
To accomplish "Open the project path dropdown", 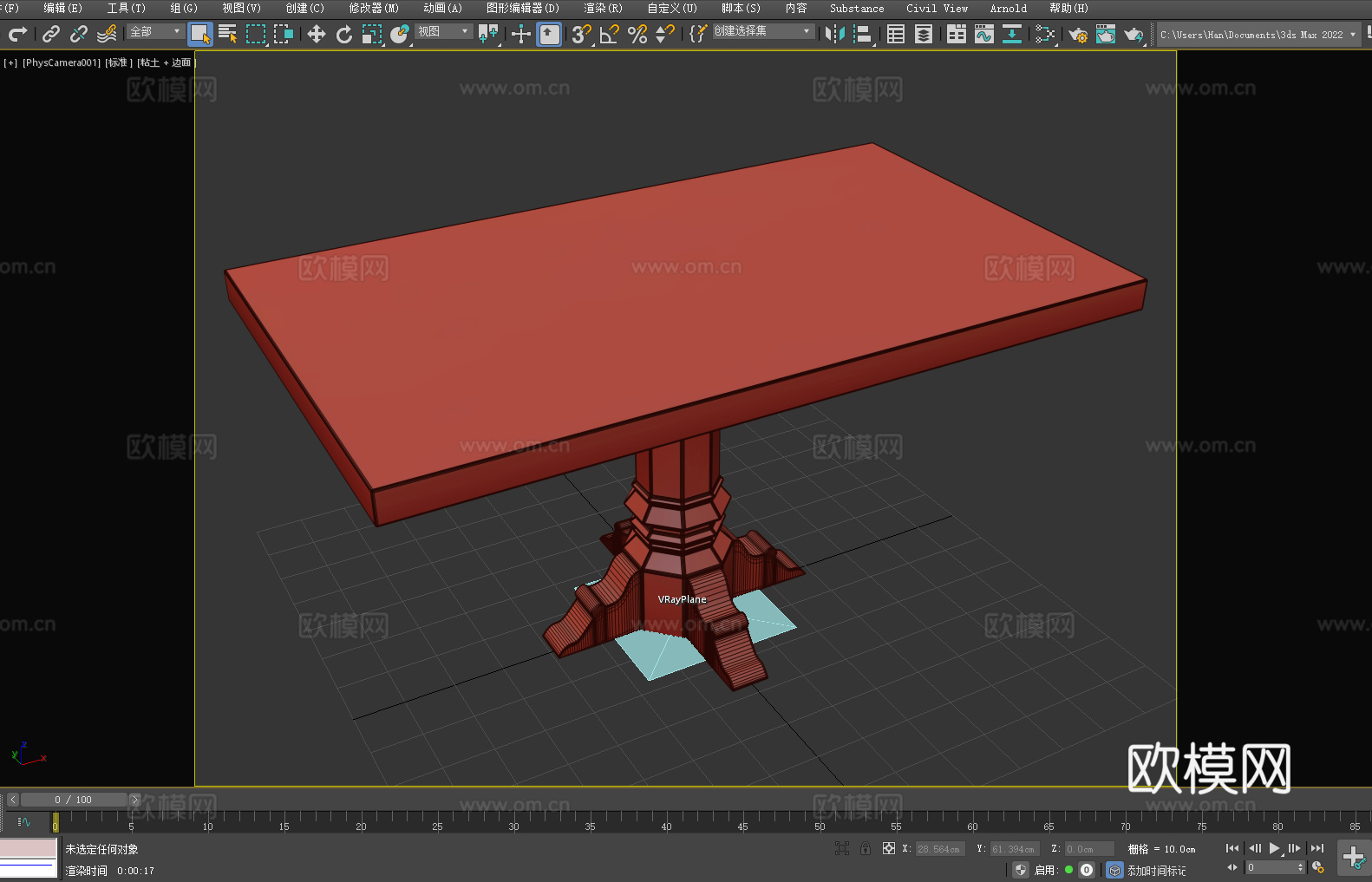I will point(1352,35).
